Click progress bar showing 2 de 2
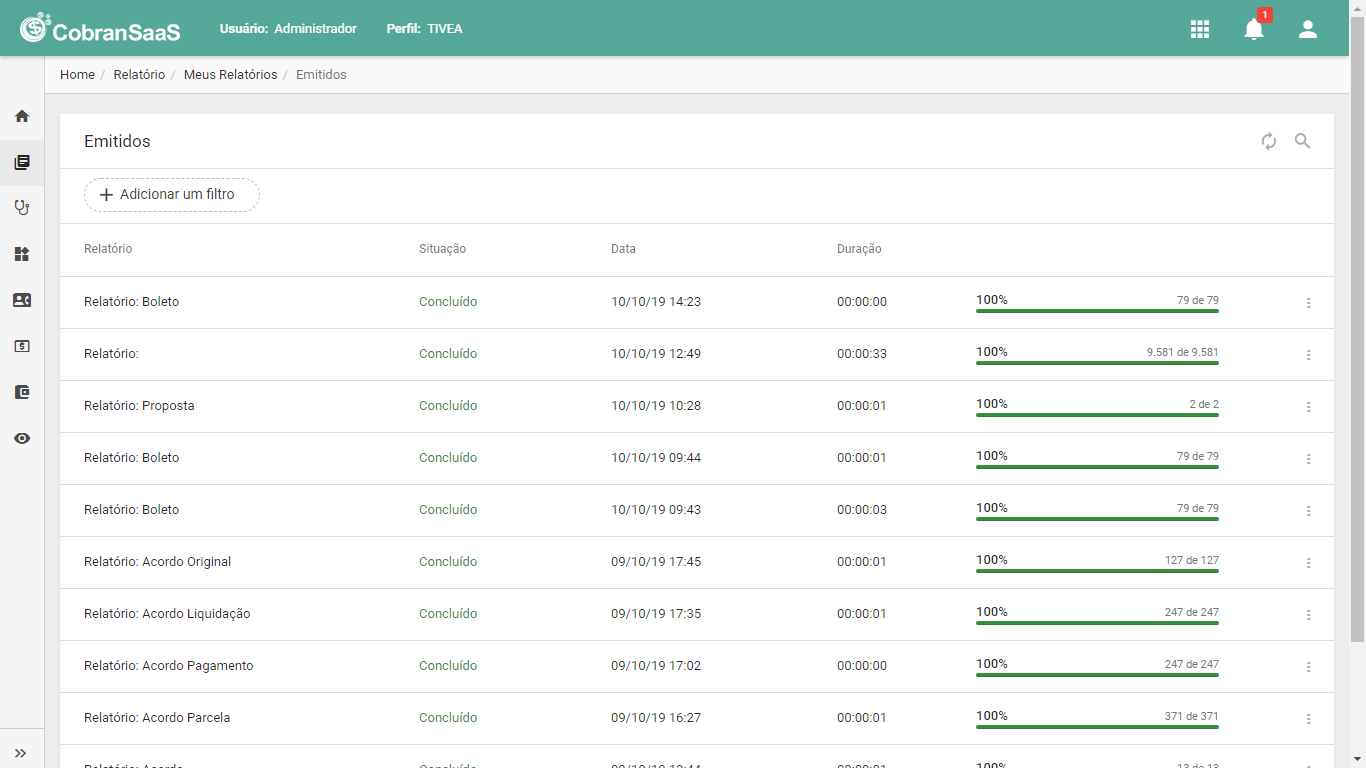Viewport: 1366px width, 768px height. [1097, 415]
